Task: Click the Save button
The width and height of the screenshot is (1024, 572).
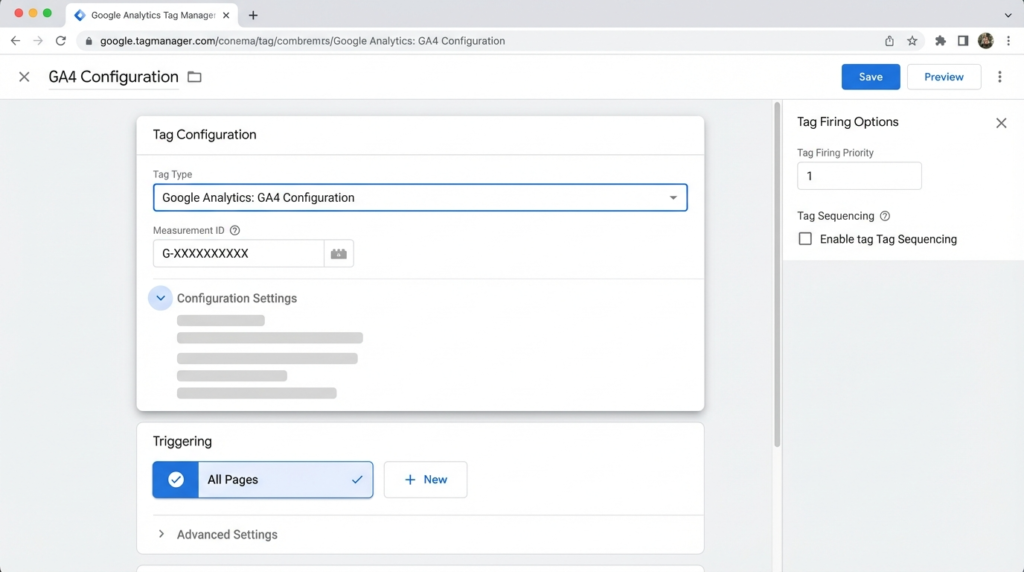Action: (x=870, y=77)
